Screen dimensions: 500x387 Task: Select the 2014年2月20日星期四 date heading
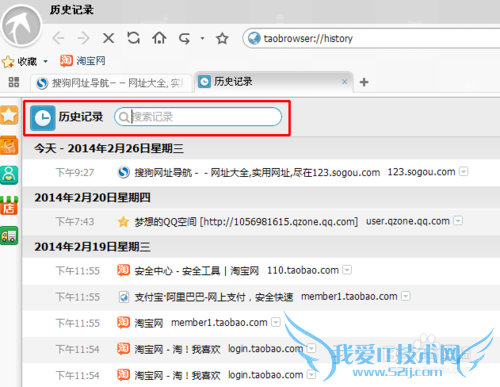pos(92,197)
